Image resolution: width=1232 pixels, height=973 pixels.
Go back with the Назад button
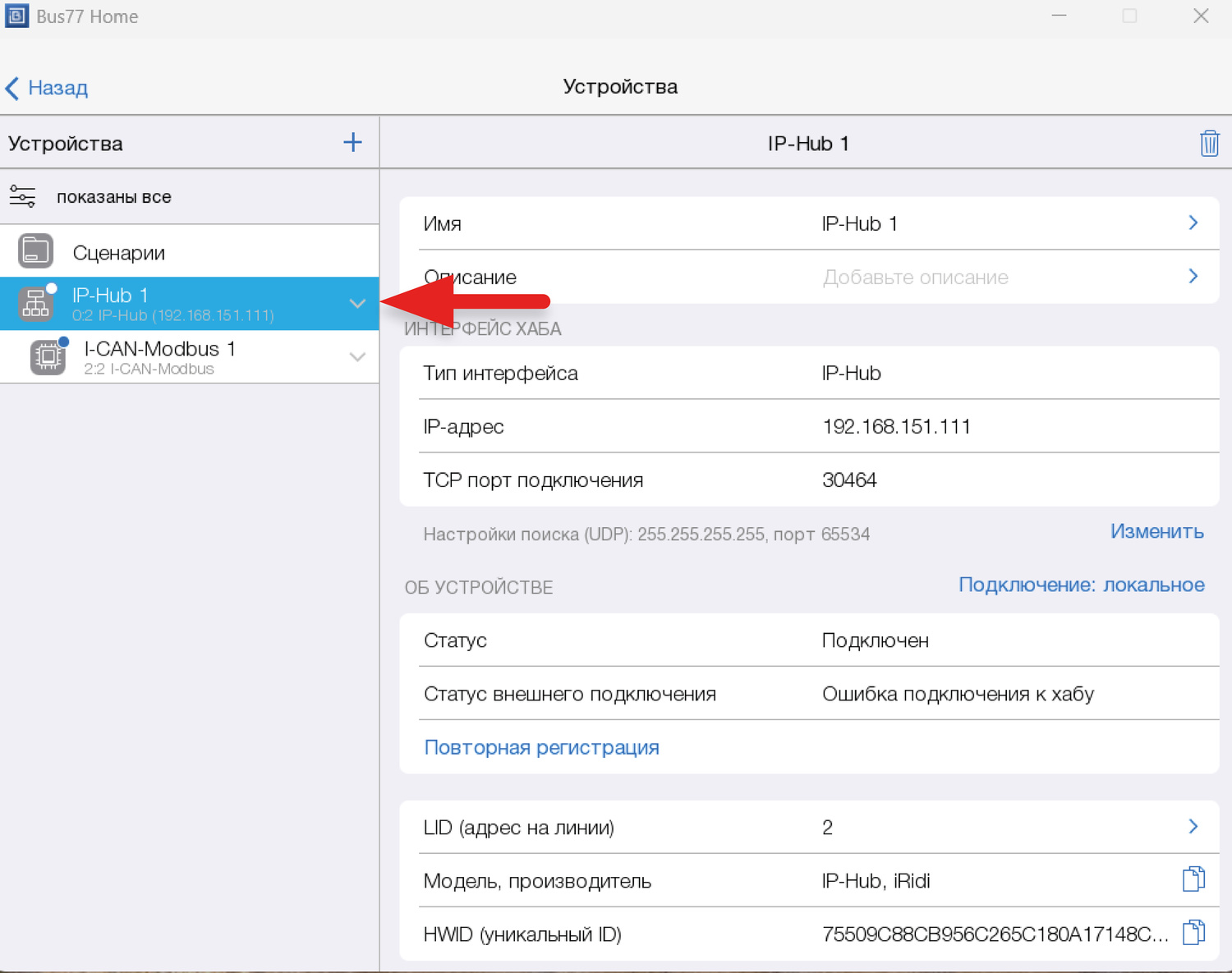48,88
